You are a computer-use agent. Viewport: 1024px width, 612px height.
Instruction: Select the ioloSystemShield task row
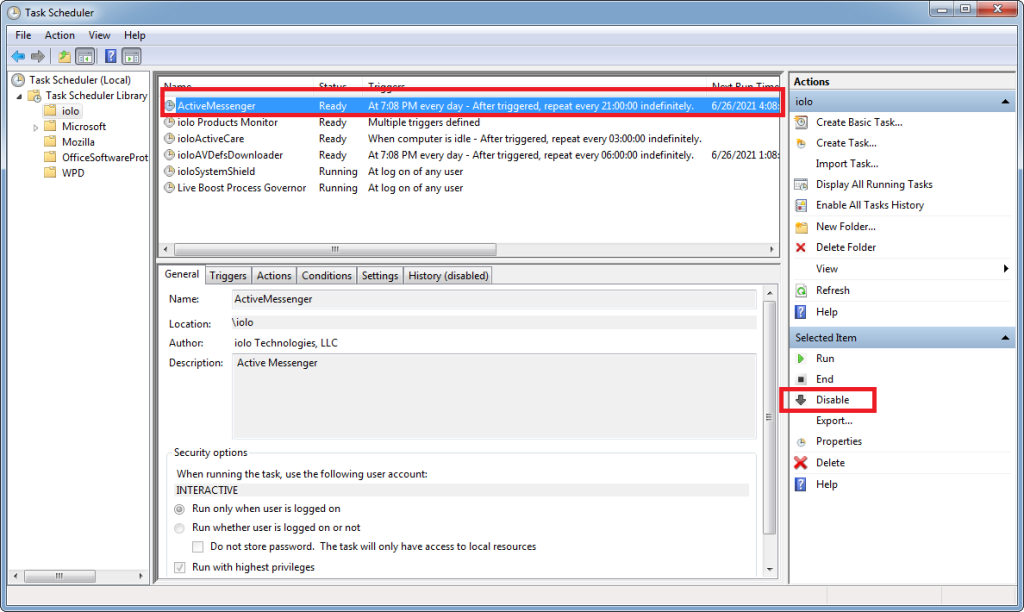(x=469, y=172)
